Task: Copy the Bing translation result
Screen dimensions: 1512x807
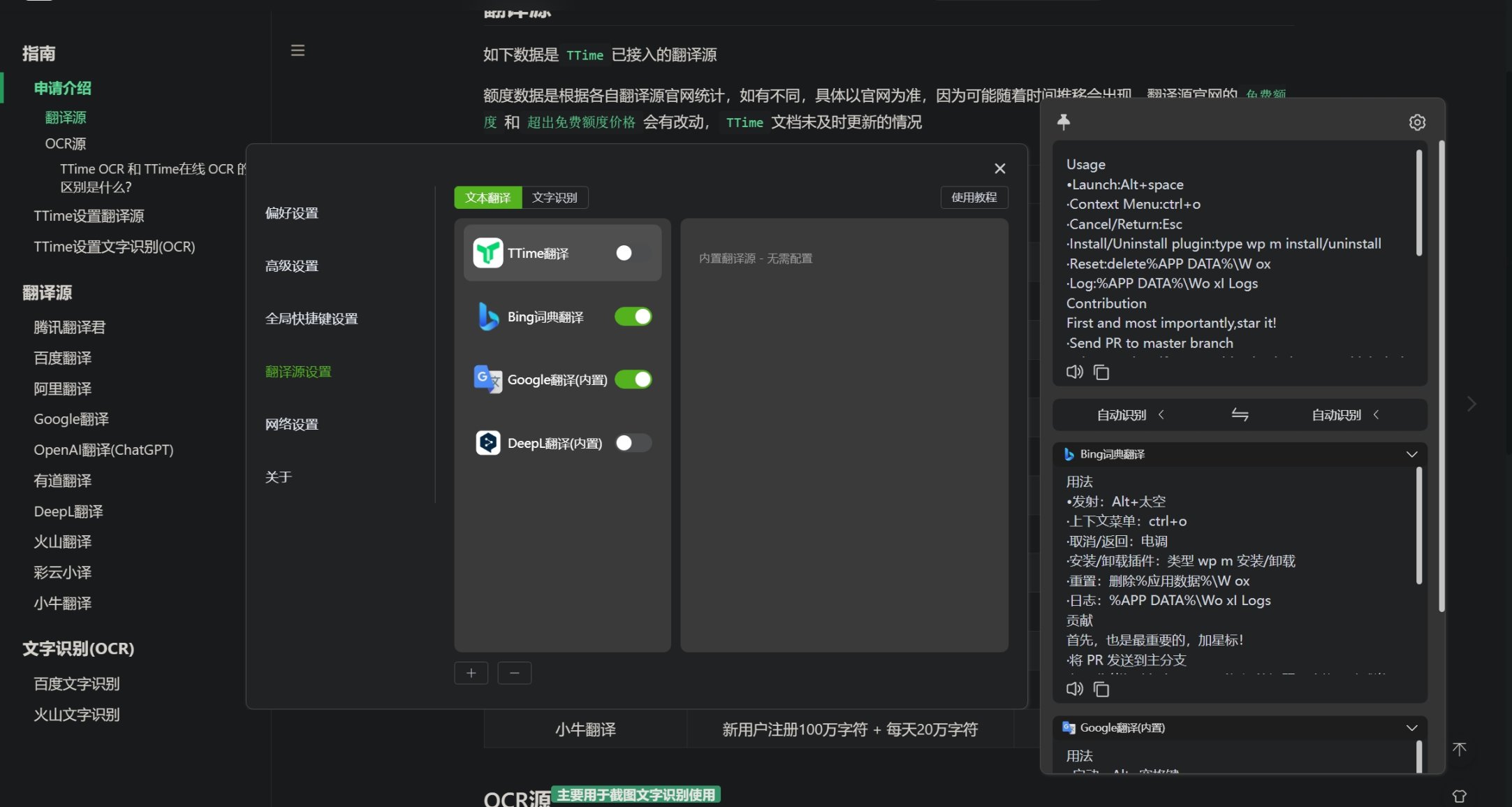Action: [1101, 690]
